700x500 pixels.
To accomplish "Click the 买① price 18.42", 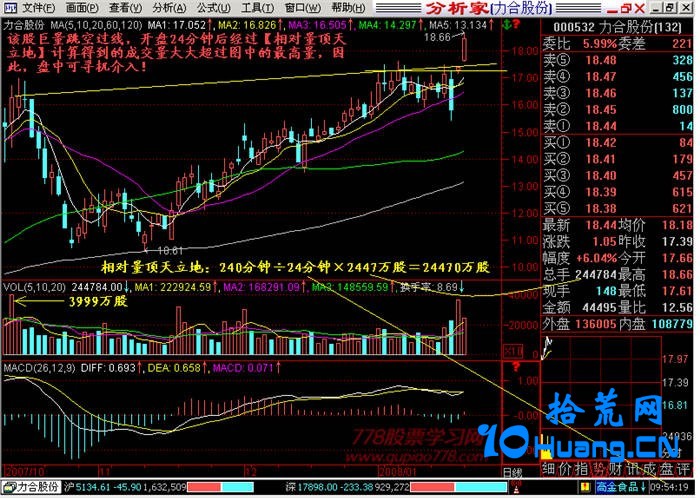I will (x=601, y=143).
